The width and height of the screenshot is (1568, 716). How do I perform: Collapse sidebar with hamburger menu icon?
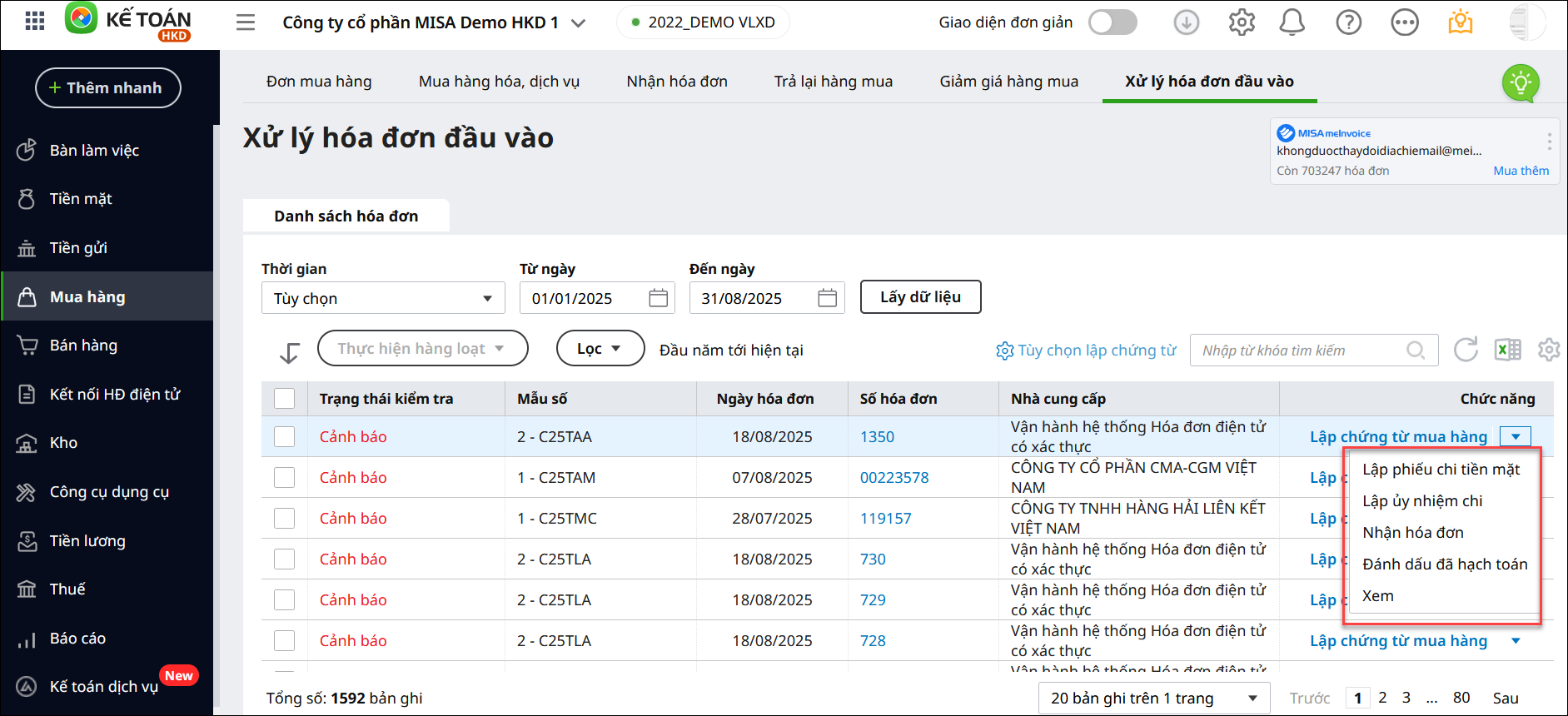point(246,22)
